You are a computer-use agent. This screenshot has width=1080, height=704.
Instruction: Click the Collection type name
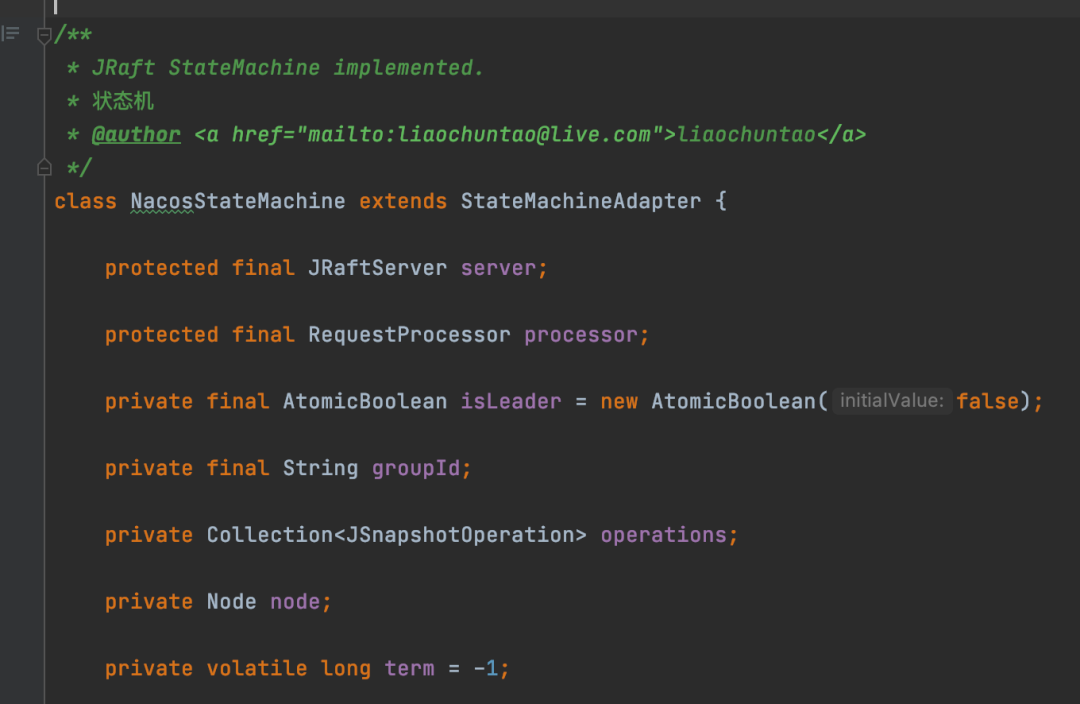[x=270, y=535]
